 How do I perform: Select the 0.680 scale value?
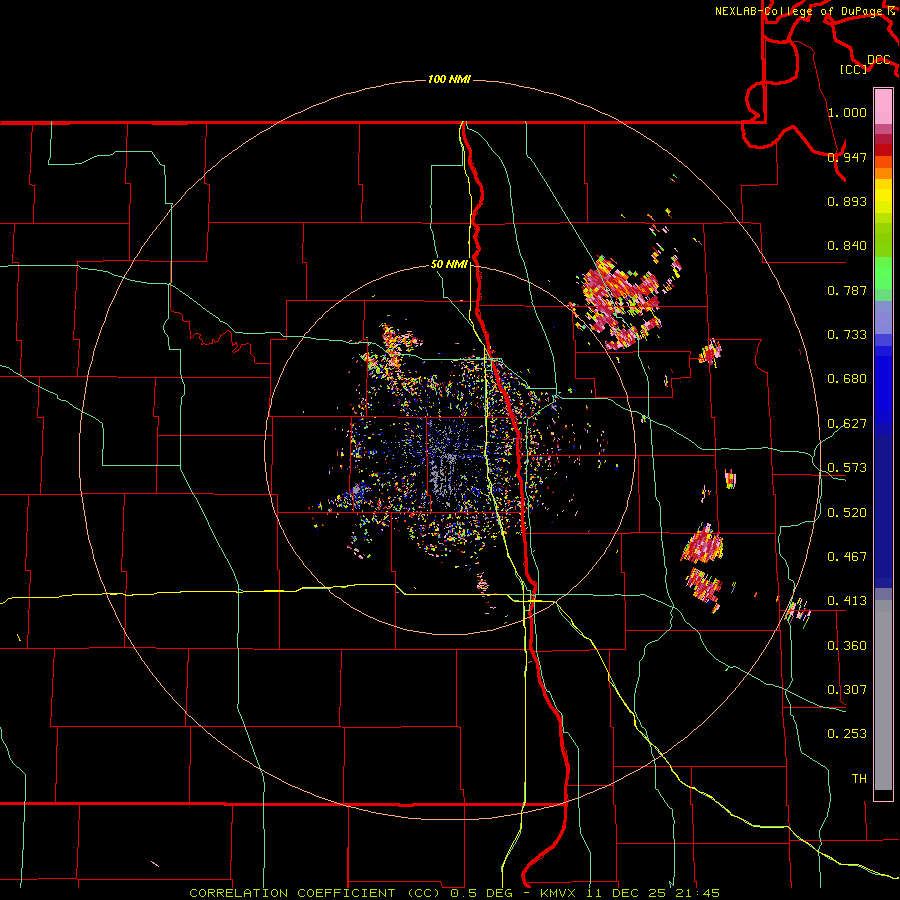pyautogui.click(x=847, y=379)
